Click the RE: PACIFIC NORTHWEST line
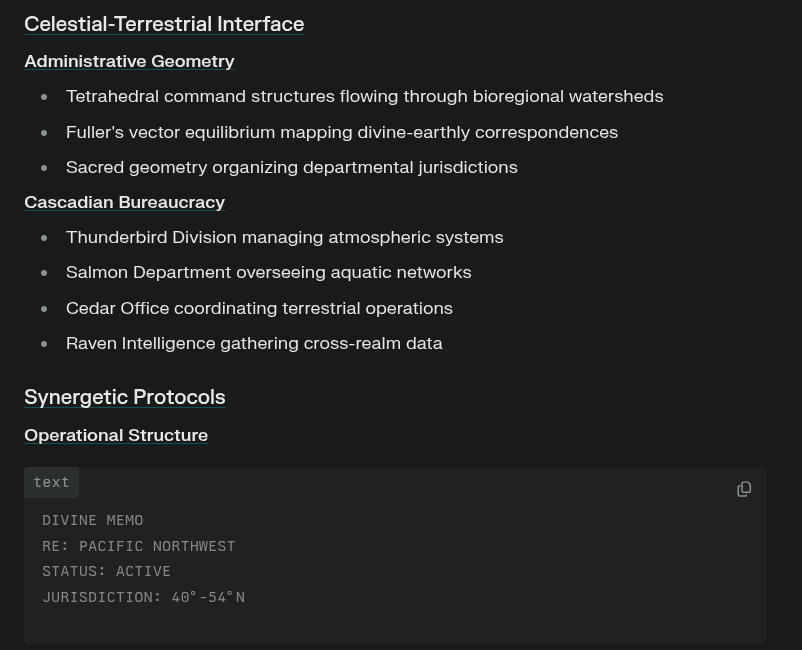802x650 pixels. pos(139,546)
